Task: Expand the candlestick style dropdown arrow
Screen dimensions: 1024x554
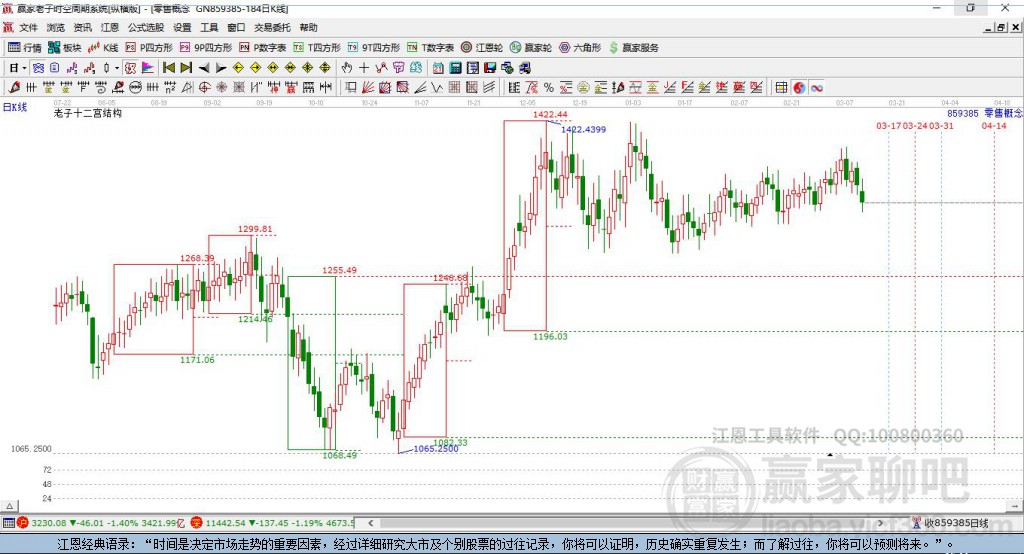Action: point(117,68)
